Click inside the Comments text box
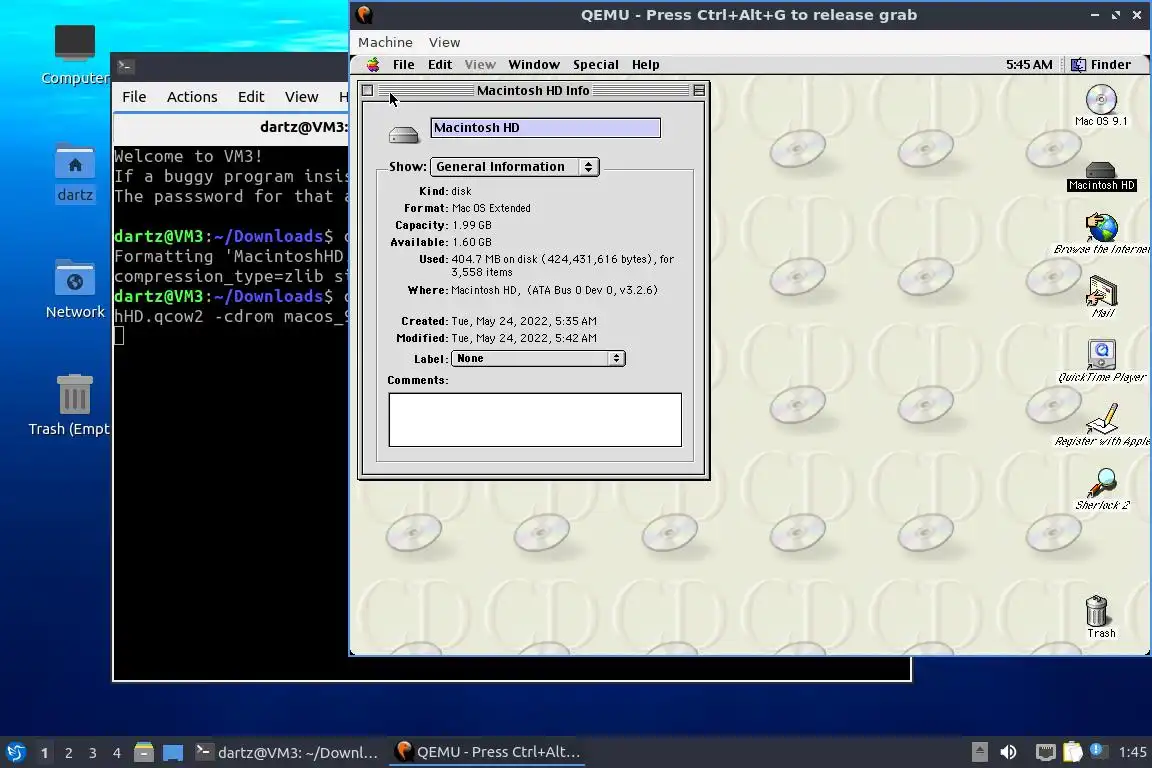This screenshot has width=1152, height=768. click(x=535, y=420)
